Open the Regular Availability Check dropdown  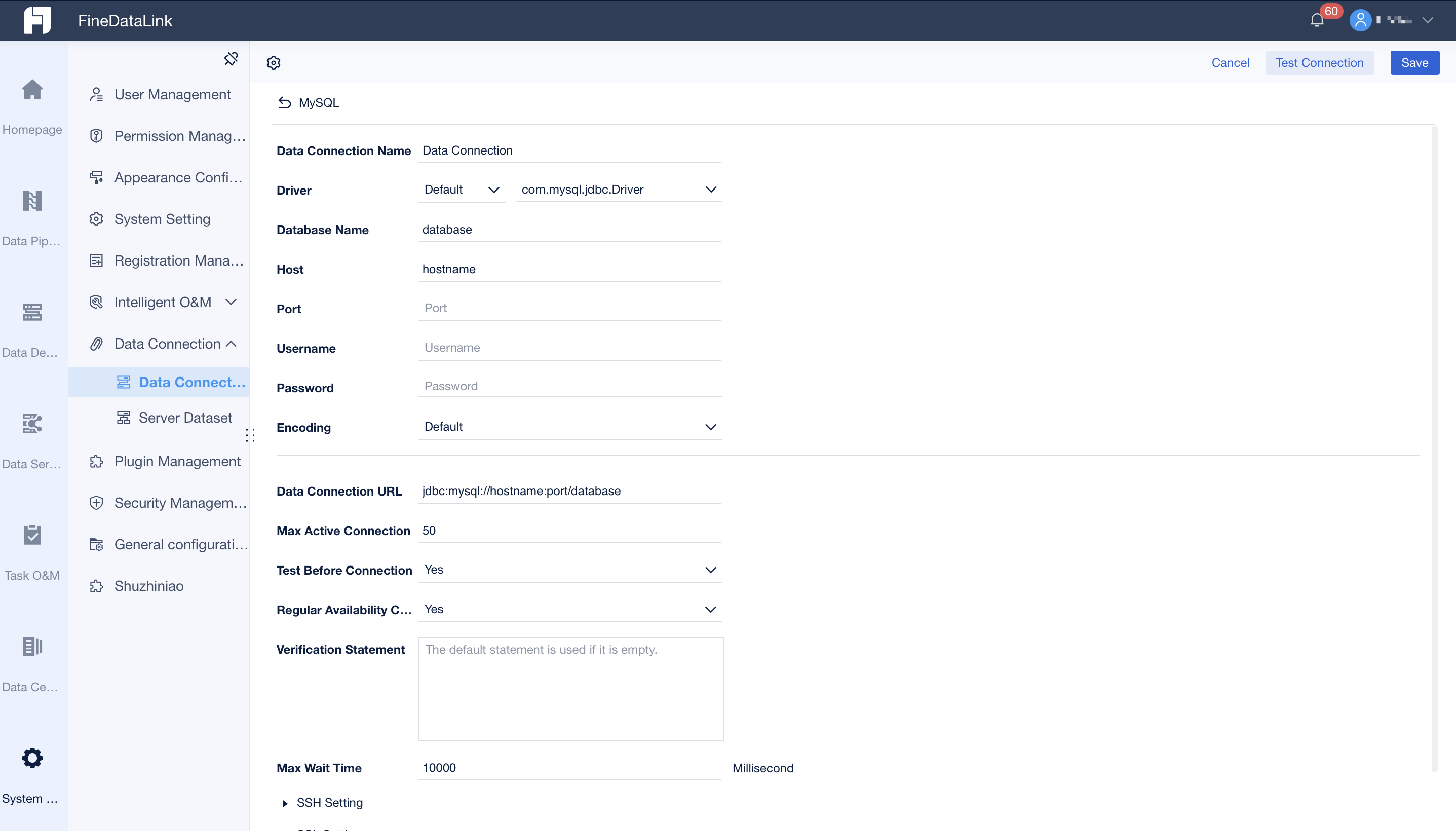point(569,610)
